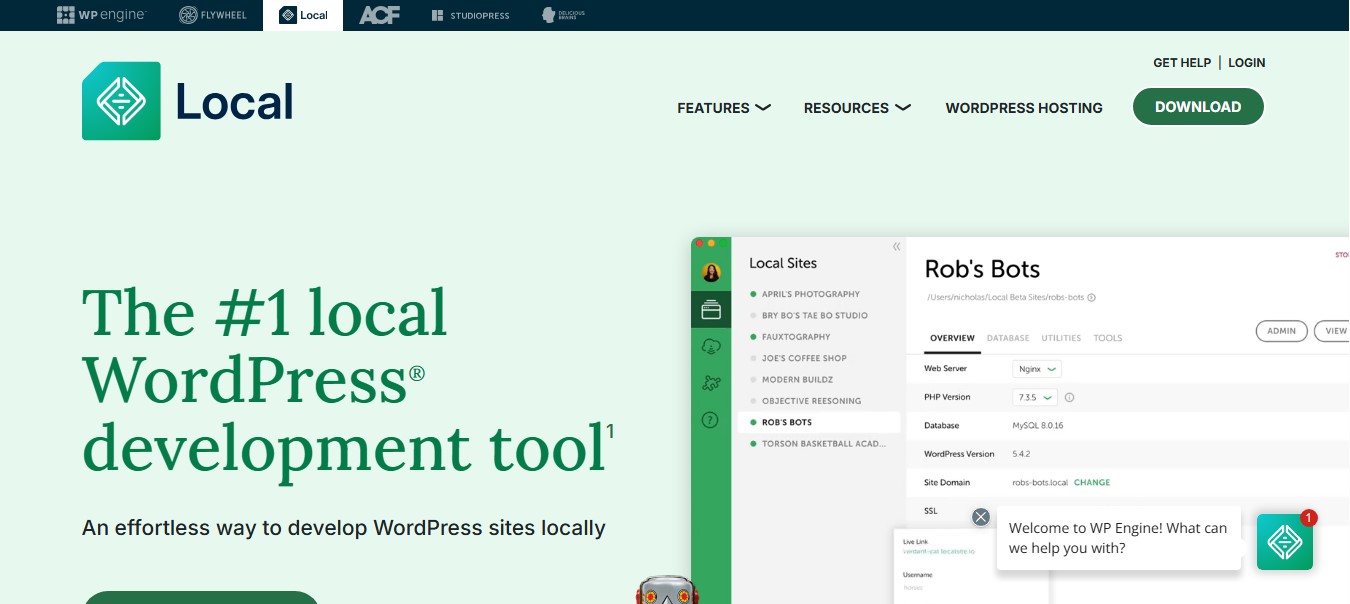Click the user avatar in app sidebar

tap(711, 273)
